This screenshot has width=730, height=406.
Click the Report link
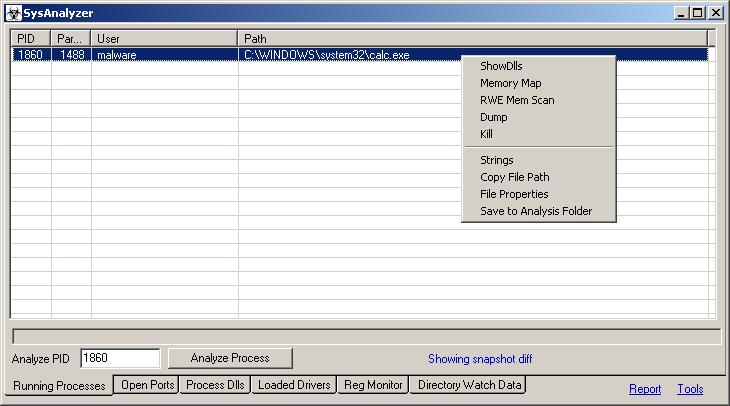click(645, 389)
